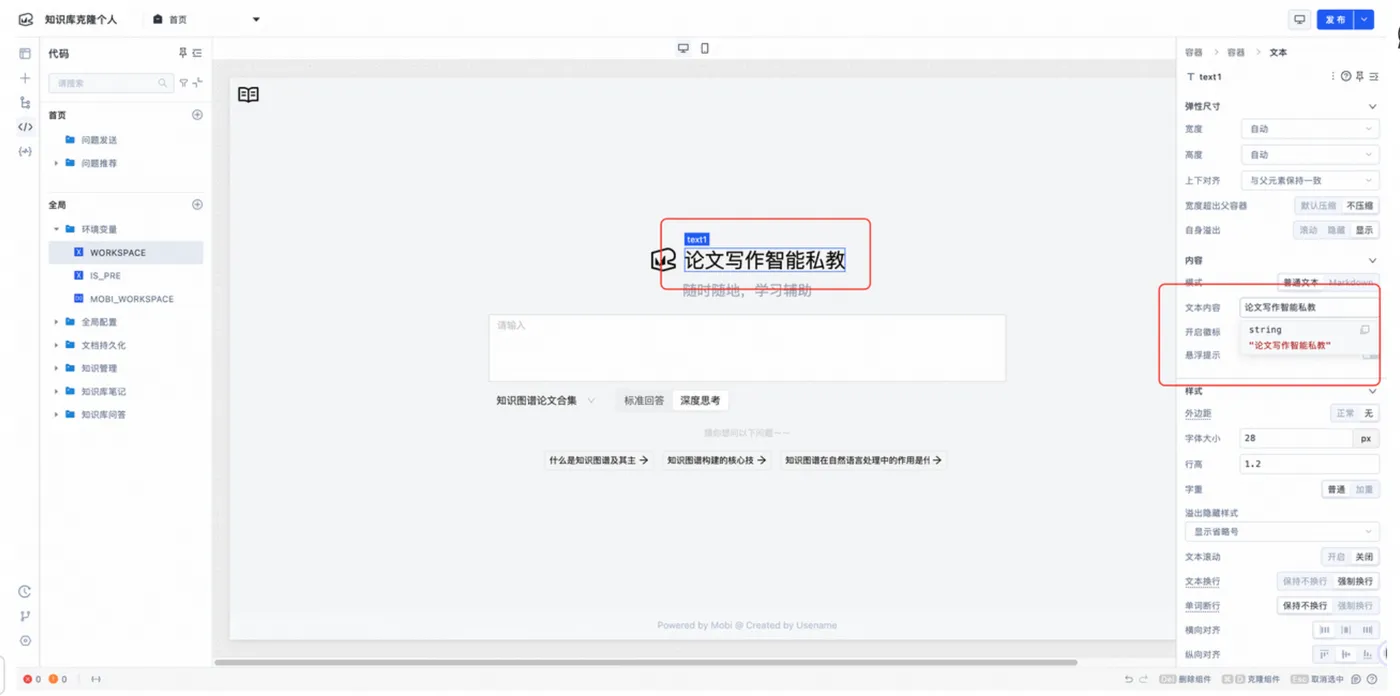Viewport: 1400px width, 696px height.
Task: Set 自身溢出 to 显示
Action: [1364, 230]
